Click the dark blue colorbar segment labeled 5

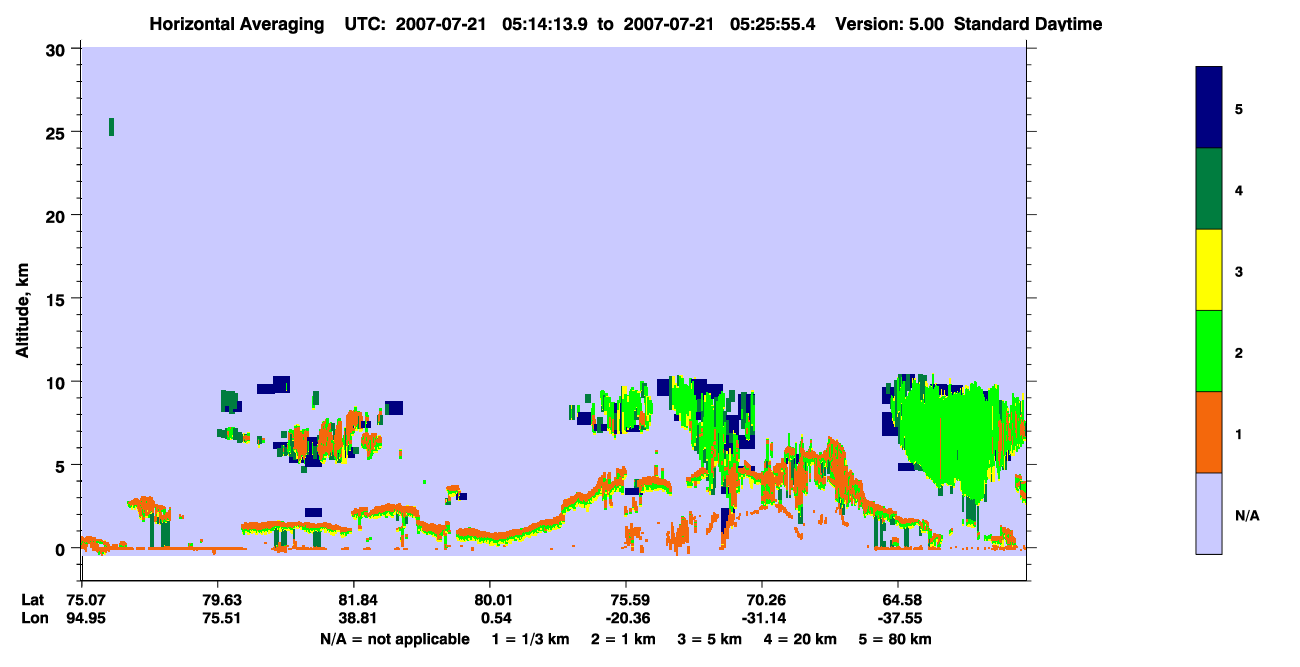click(1209, 108)
